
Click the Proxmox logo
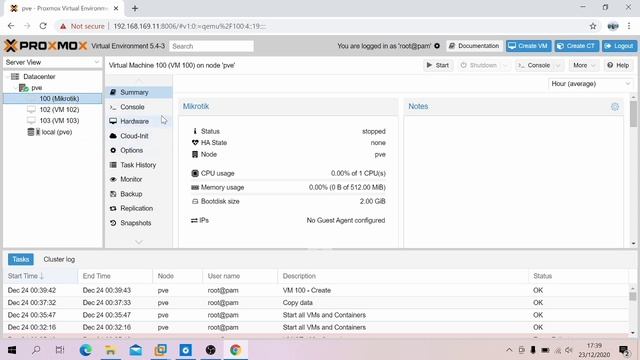(x=46, y=46)
